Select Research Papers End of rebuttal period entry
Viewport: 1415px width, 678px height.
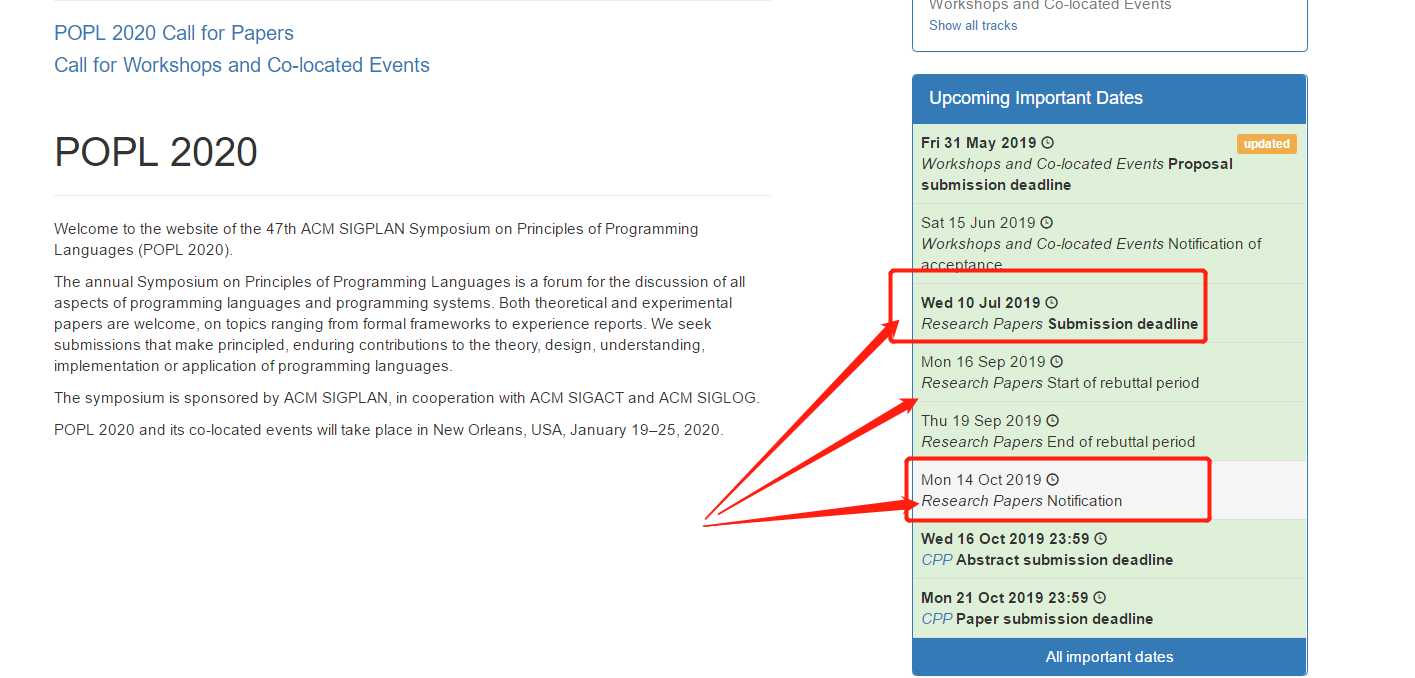pyautogui.click(x=1109, y=431)
